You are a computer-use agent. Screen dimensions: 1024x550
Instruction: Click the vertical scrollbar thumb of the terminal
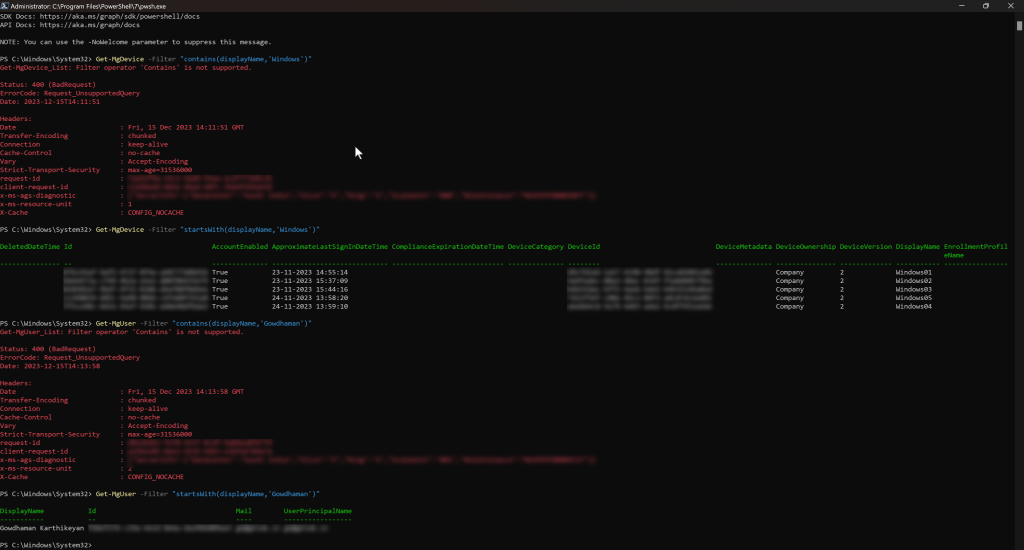click(1019, 26)
